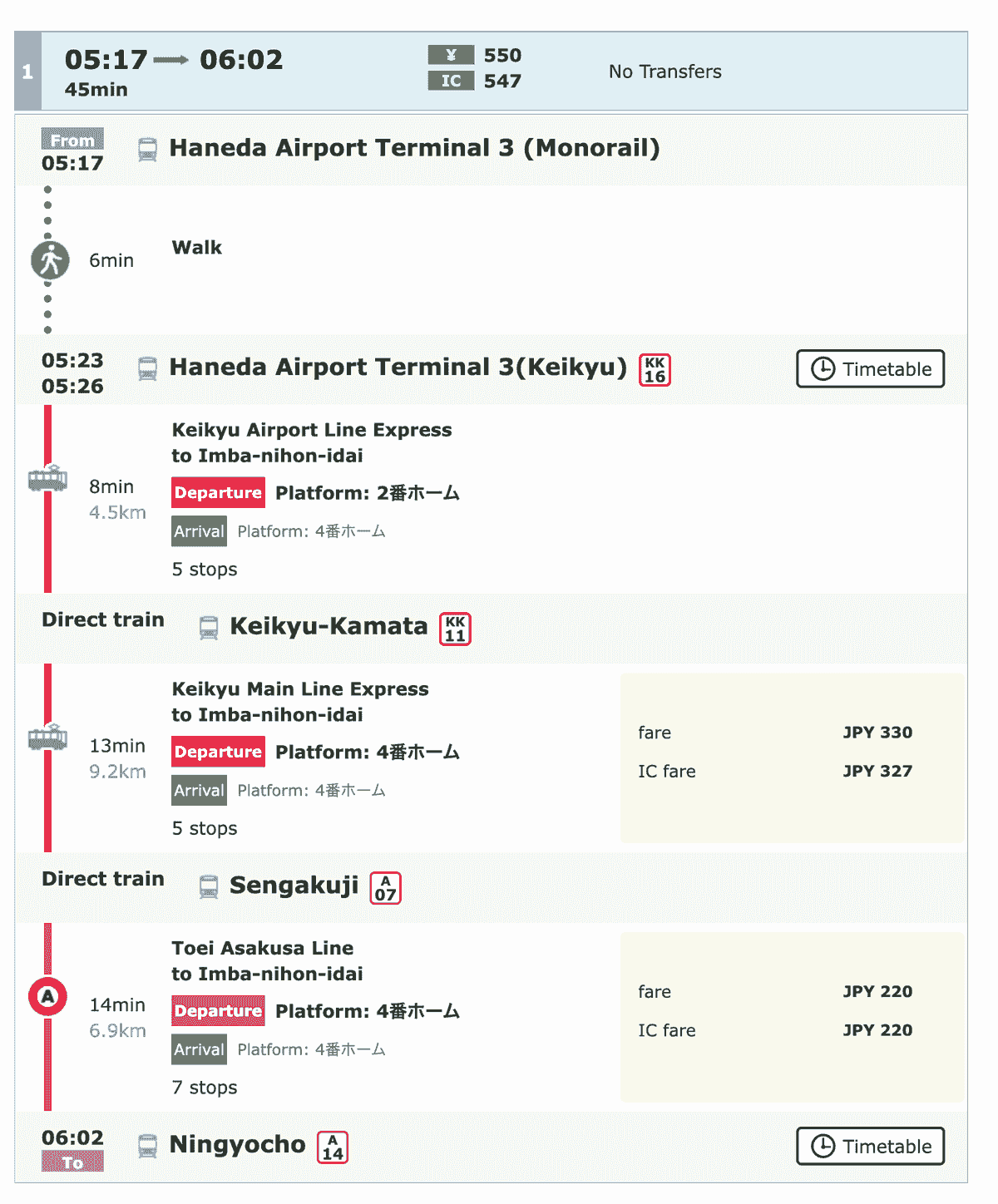Image resolution: width=998 pixels, height=1204 pixels.
Task: Open Timetable for Haneda Airport Terminal 3(Keikyu)
Action: 870,369
